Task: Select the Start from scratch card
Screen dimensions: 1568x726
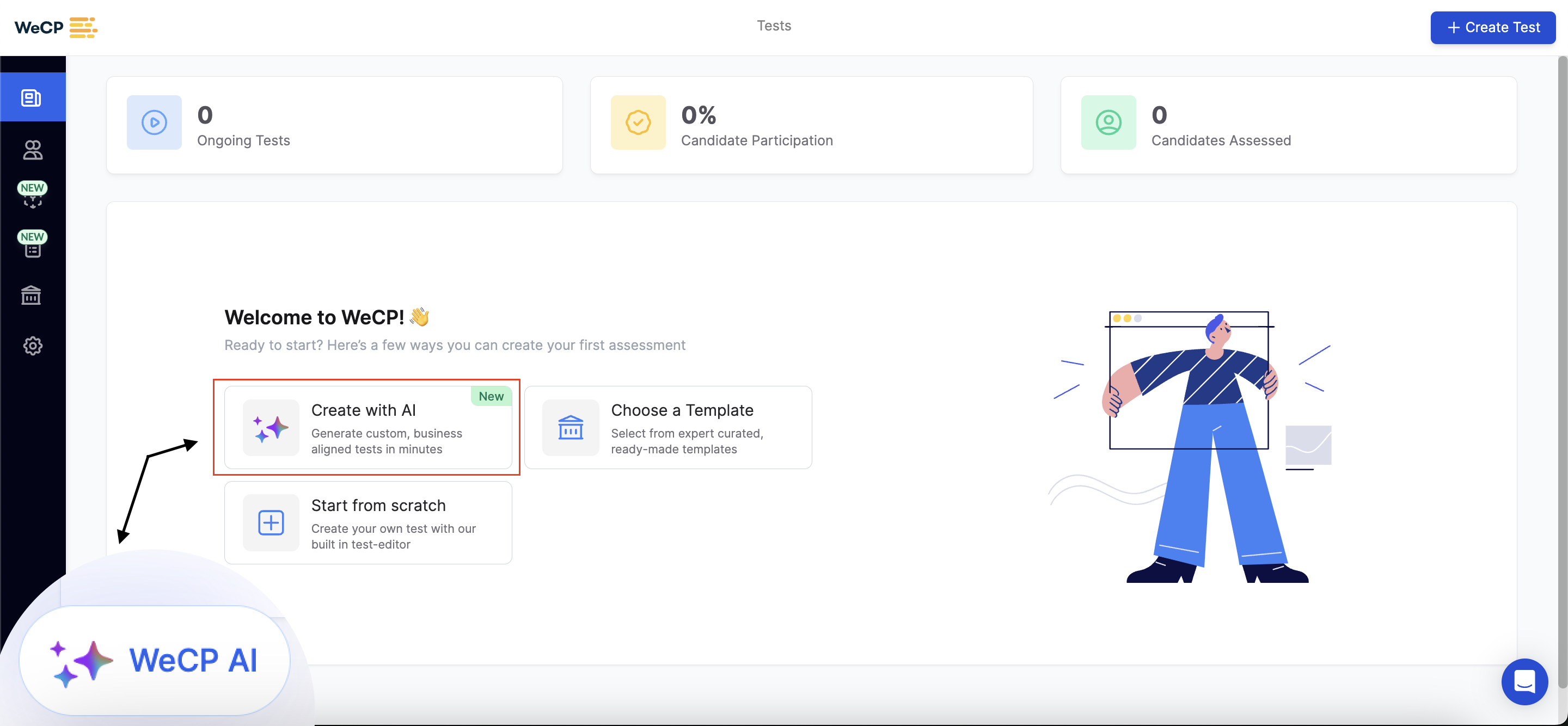Action: 367,523
